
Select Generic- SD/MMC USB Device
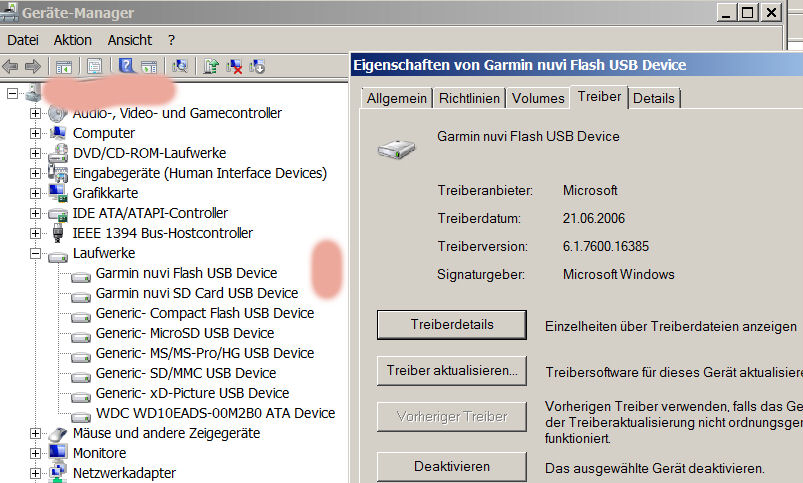click(186, 373)
